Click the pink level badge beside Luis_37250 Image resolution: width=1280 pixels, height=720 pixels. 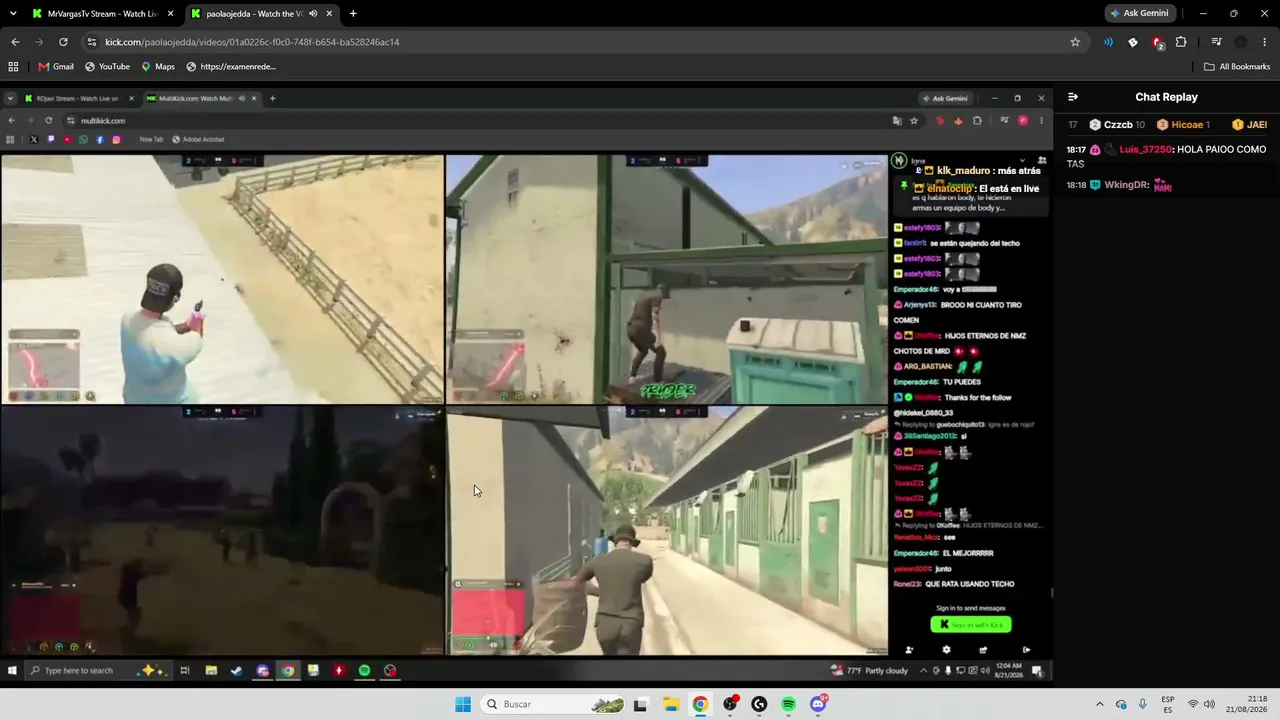(1095, 150)
